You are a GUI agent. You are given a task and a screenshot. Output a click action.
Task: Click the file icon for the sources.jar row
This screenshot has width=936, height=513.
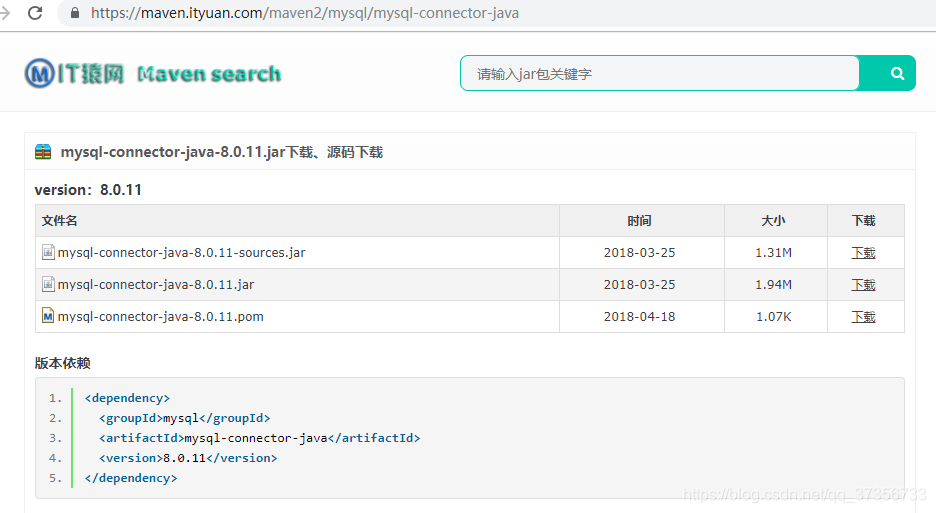(48, 252)
